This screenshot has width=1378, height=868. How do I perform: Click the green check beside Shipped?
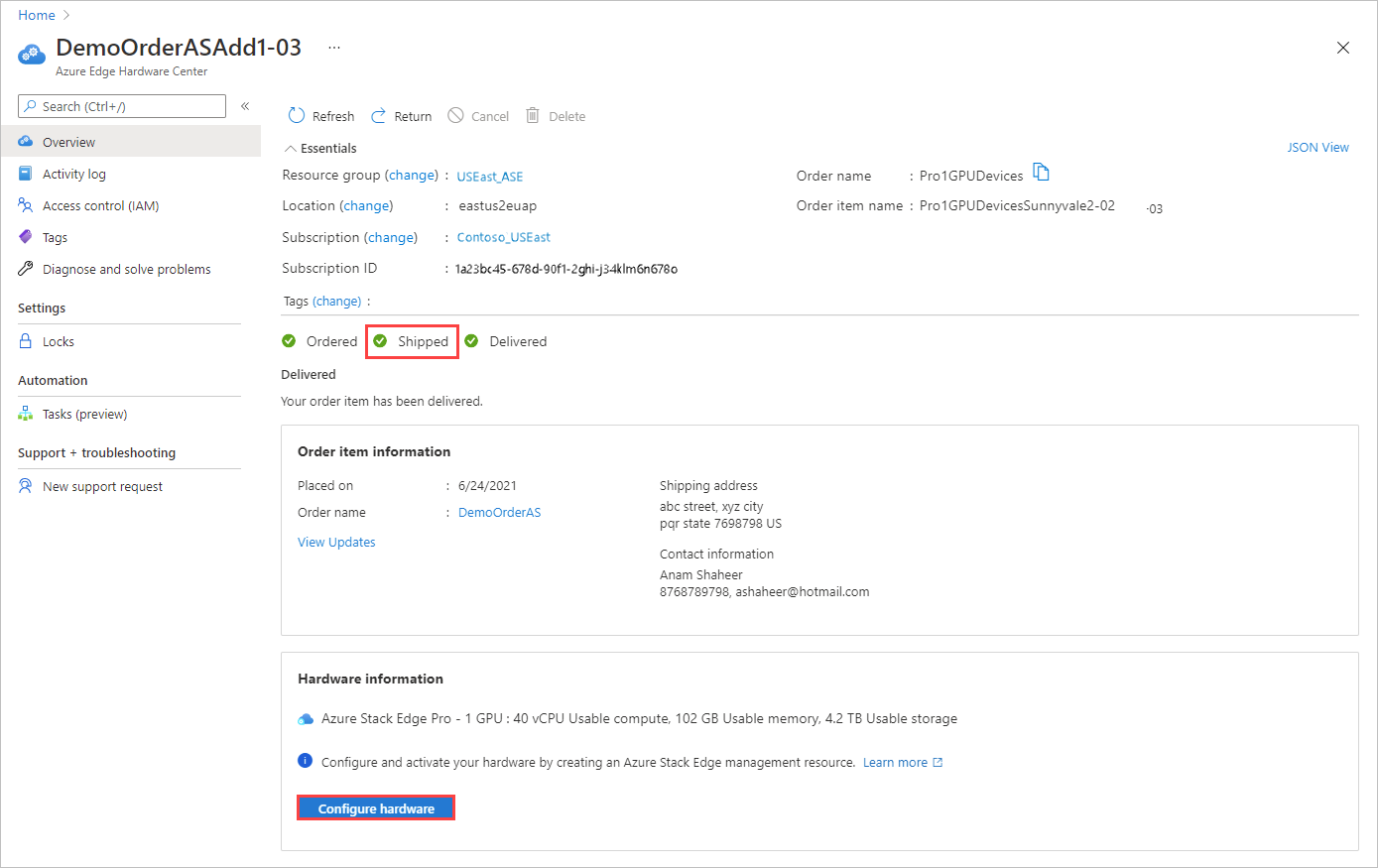[x=380, y=341]
